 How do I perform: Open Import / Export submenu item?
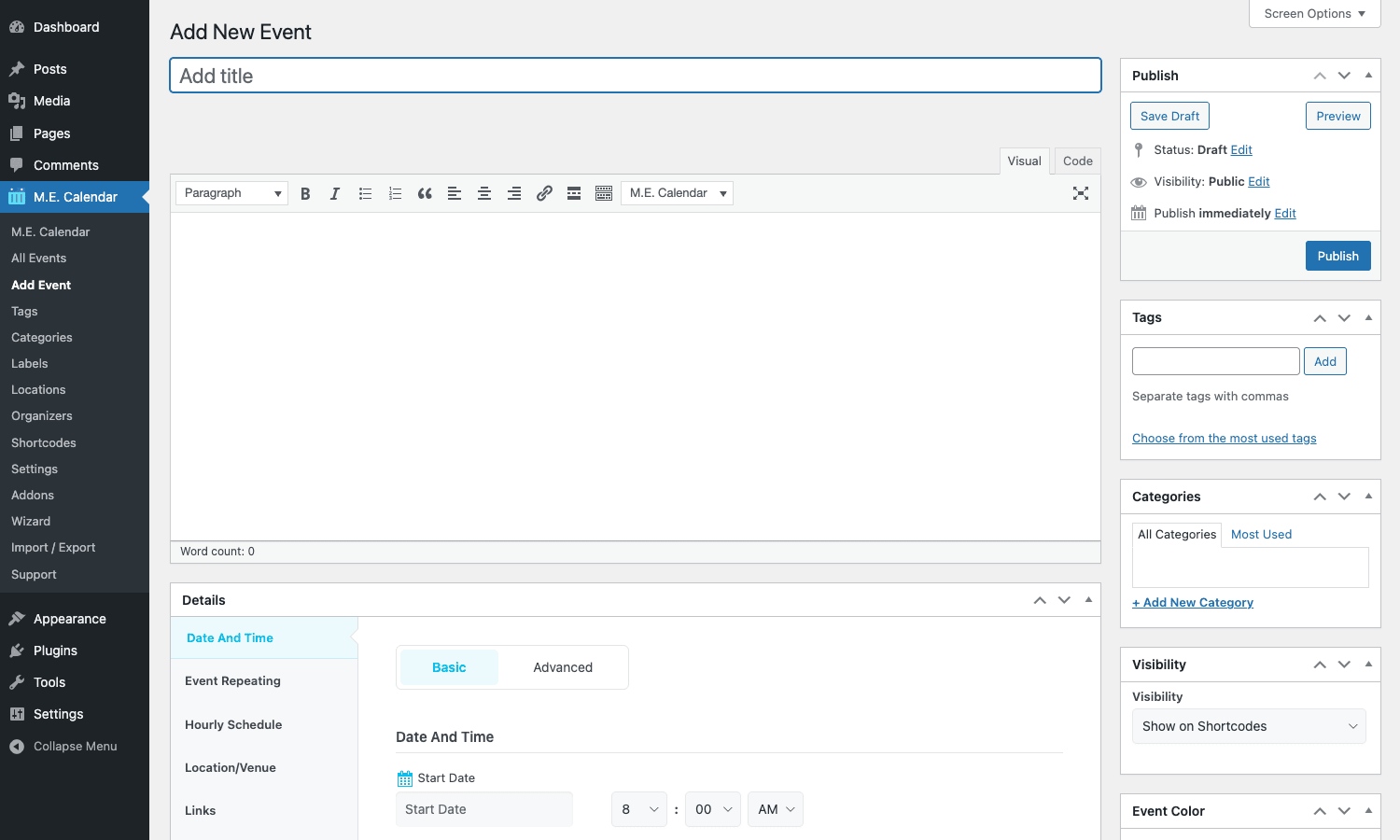pyautogui.click(x=75, y=548)
